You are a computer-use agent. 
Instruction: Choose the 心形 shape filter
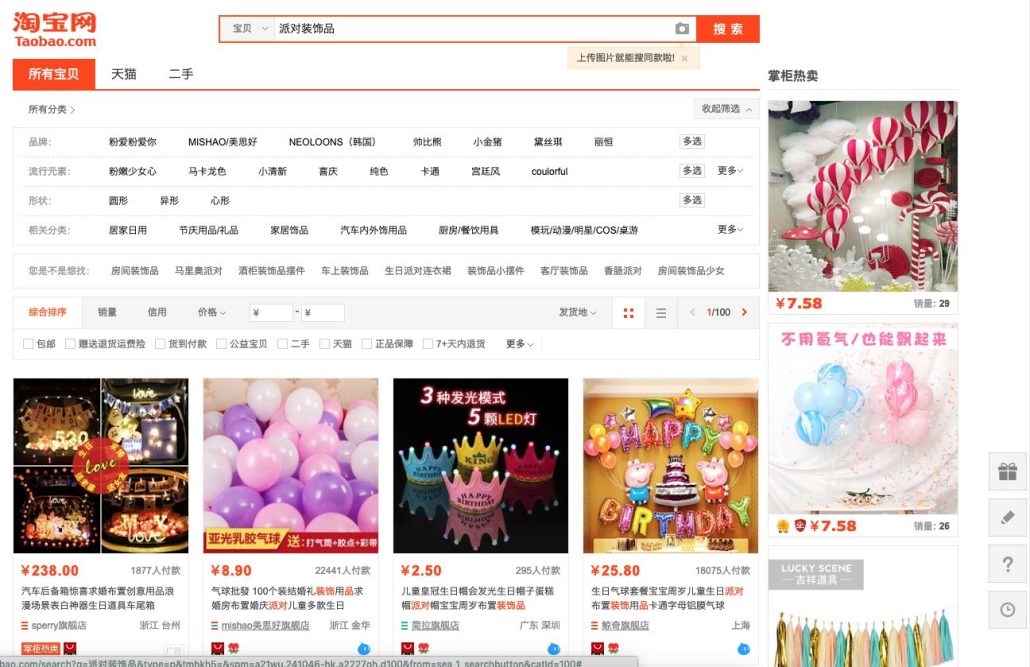[219, 200]
